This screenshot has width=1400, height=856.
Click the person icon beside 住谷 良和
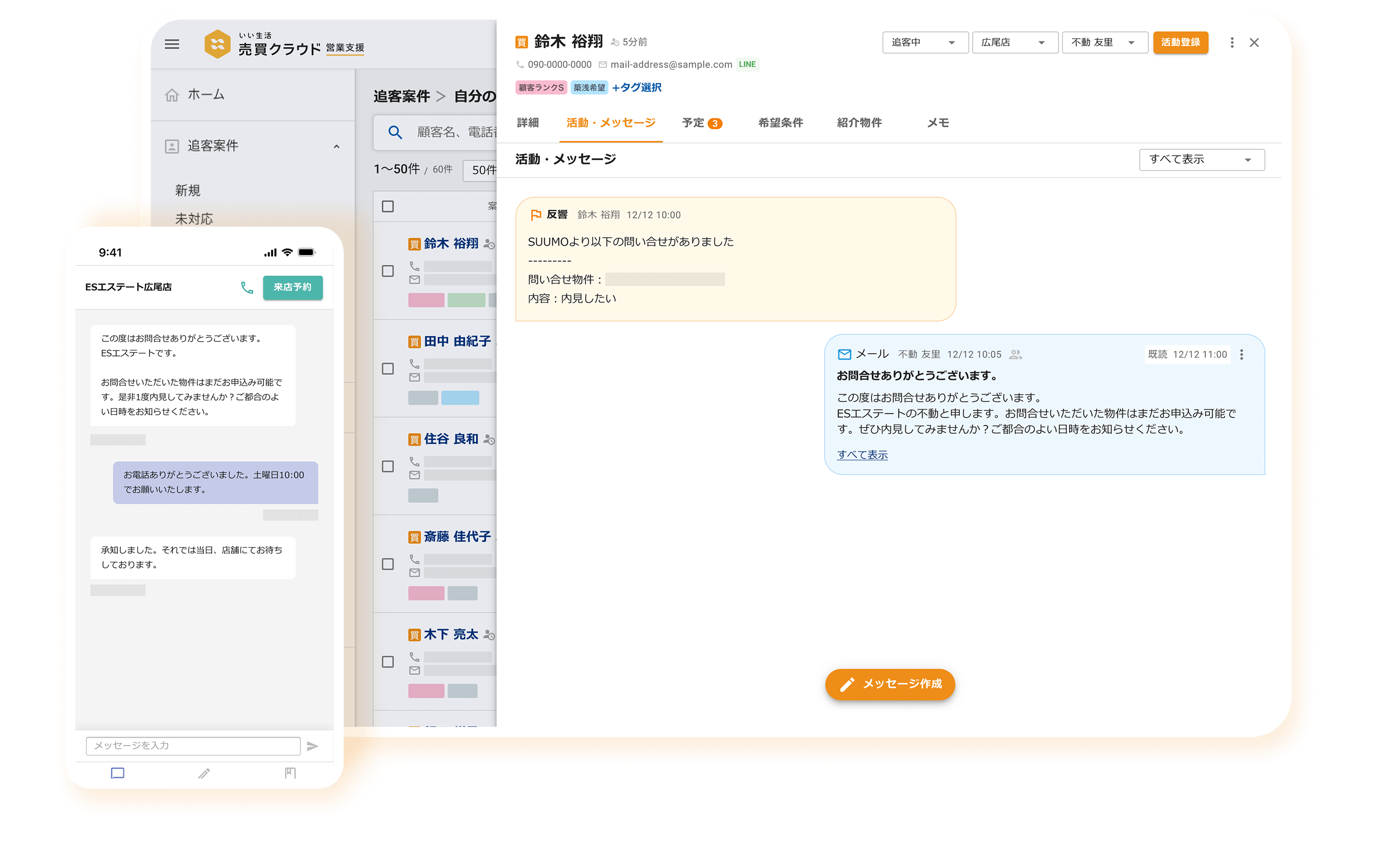[x=489, y=439]
